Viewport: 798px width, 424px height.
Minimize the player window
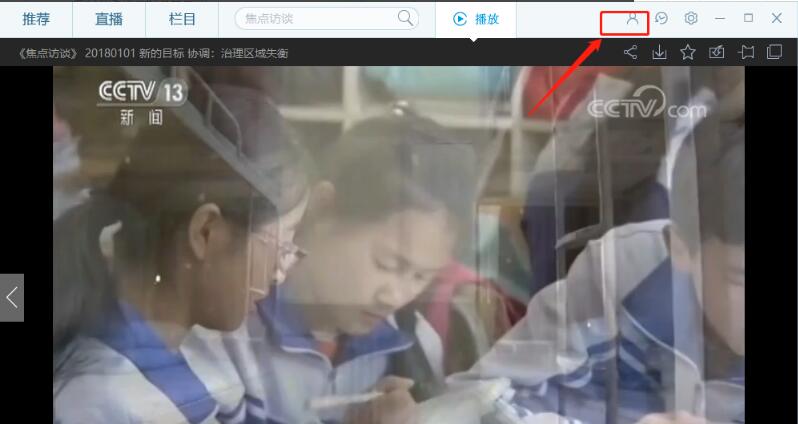pos(720,19)
